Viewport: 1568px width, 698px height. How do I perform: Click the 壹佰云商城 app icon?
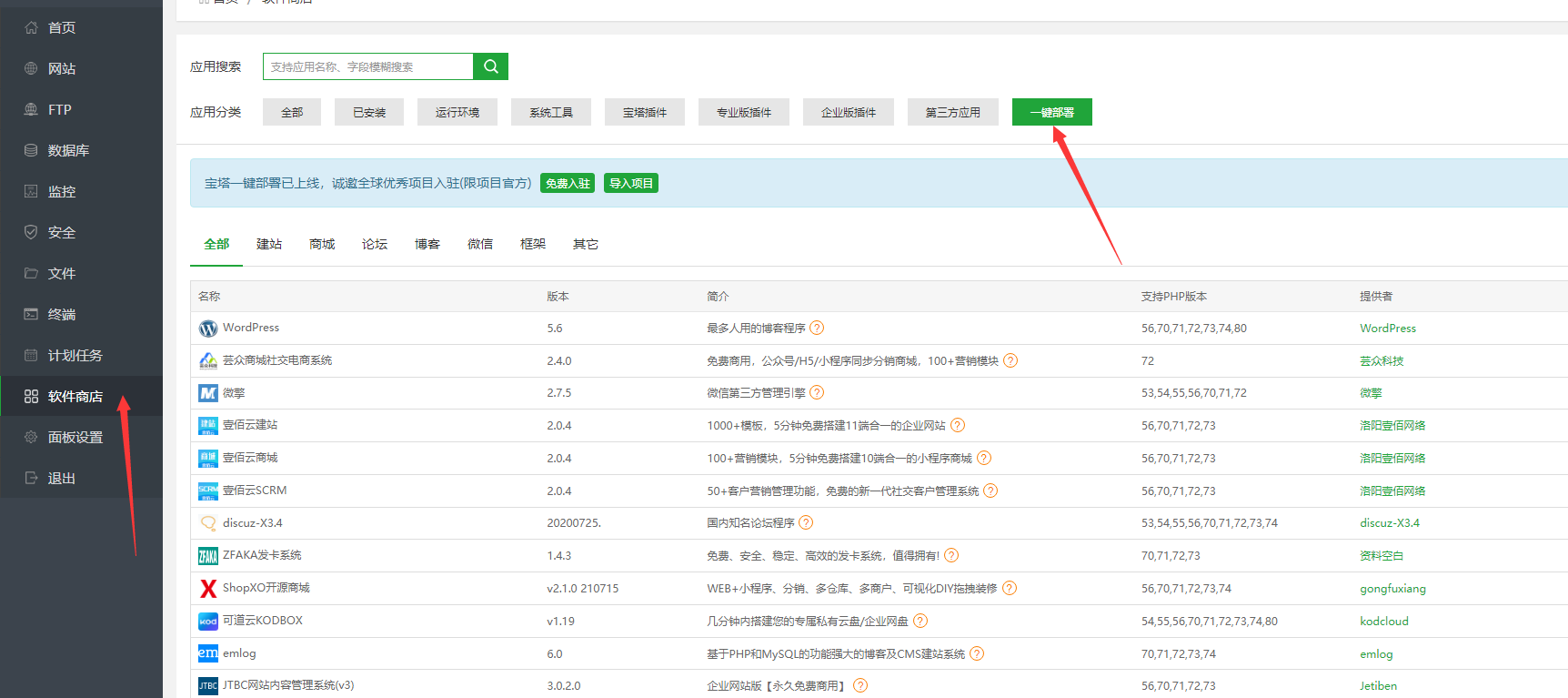[x=208, y=459]
